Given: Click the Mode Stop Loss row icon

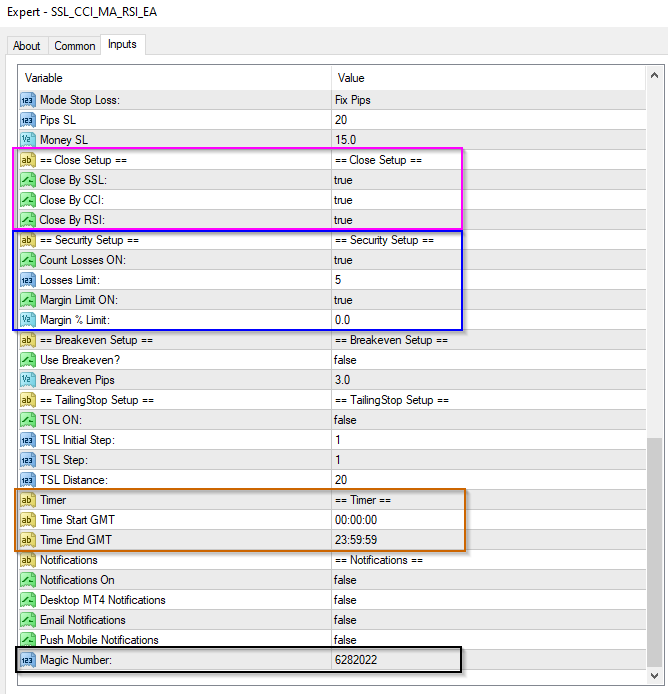Looking at the screenshot, I should coord(27,100).
